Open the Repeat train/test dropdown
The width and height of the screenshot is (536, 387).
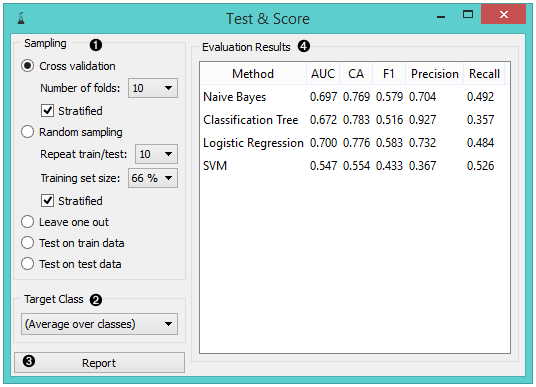(157, 154)
